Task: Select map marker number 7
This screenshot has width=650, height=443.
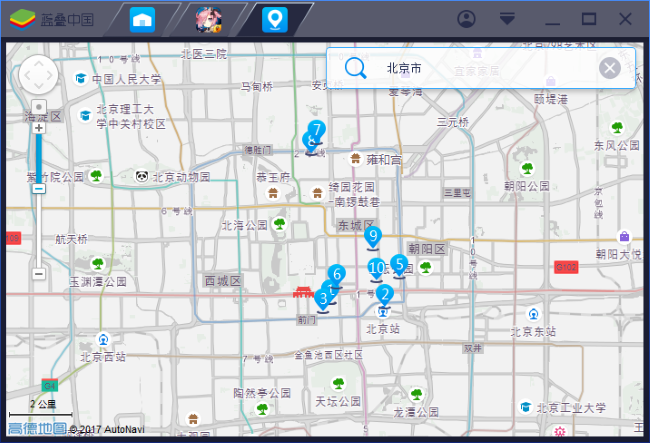Action: tap(317, 131)
